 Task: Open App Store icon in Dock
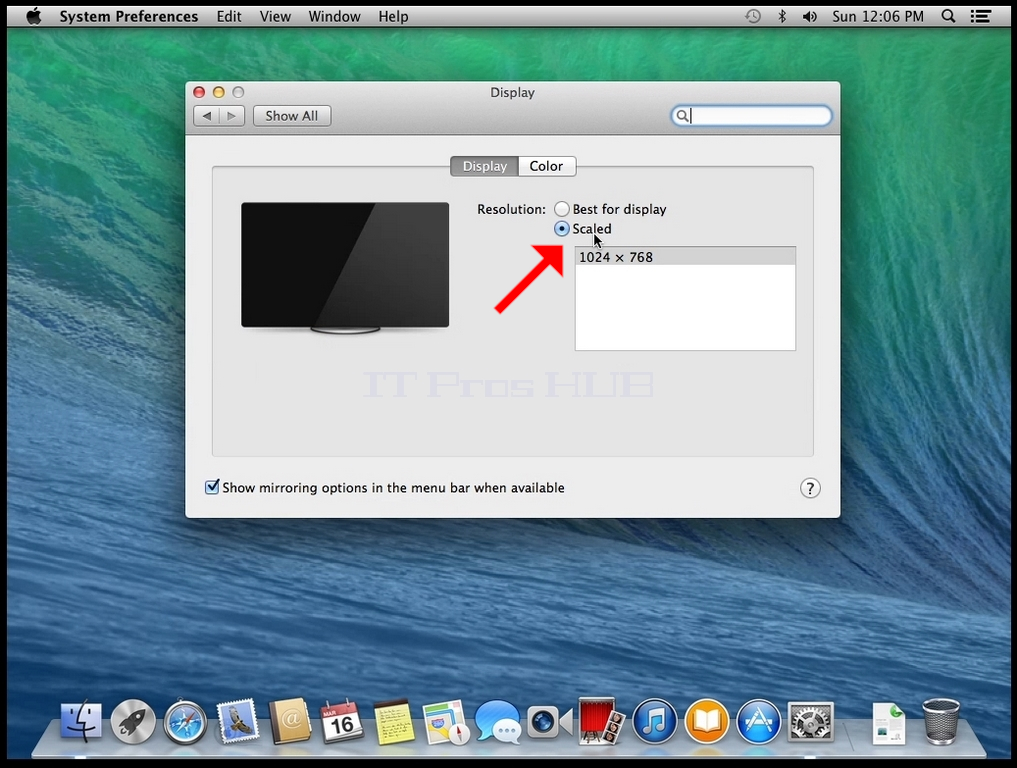[x=758, y=721]
